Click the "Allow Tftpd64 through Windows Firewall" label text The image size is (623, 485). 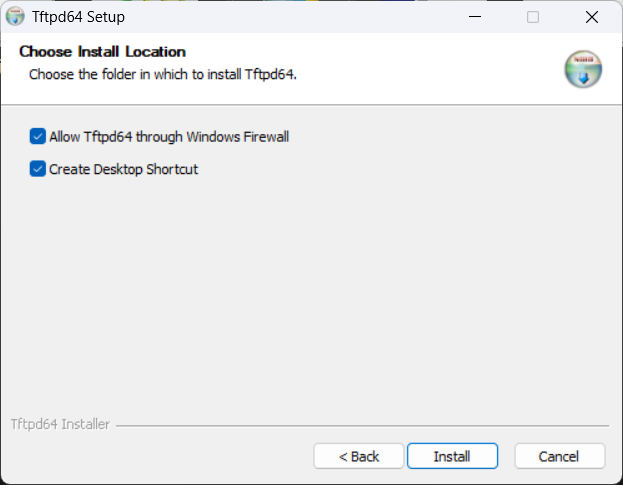(169, 136)
